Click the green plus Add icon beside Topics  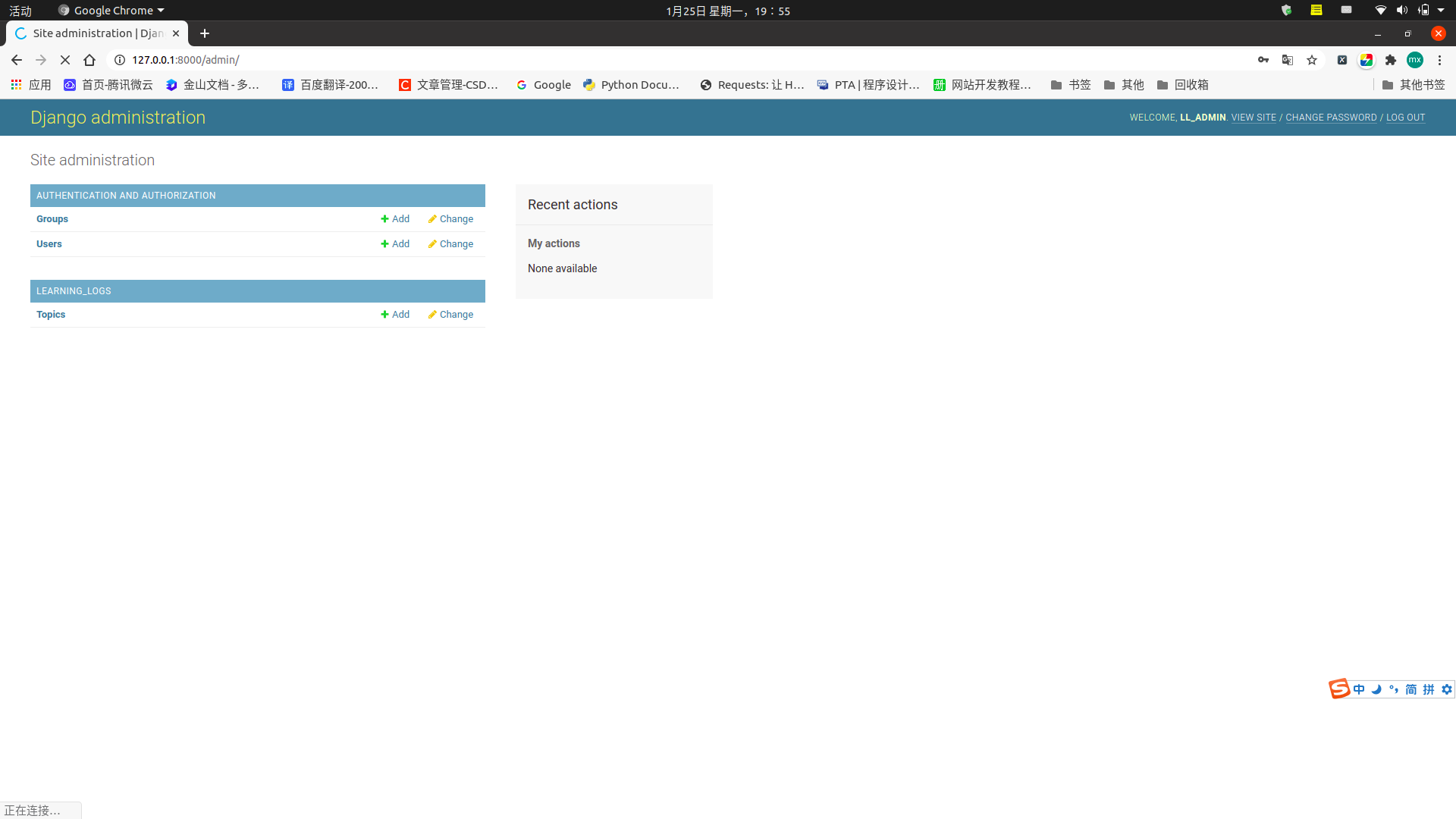[385, 314]
